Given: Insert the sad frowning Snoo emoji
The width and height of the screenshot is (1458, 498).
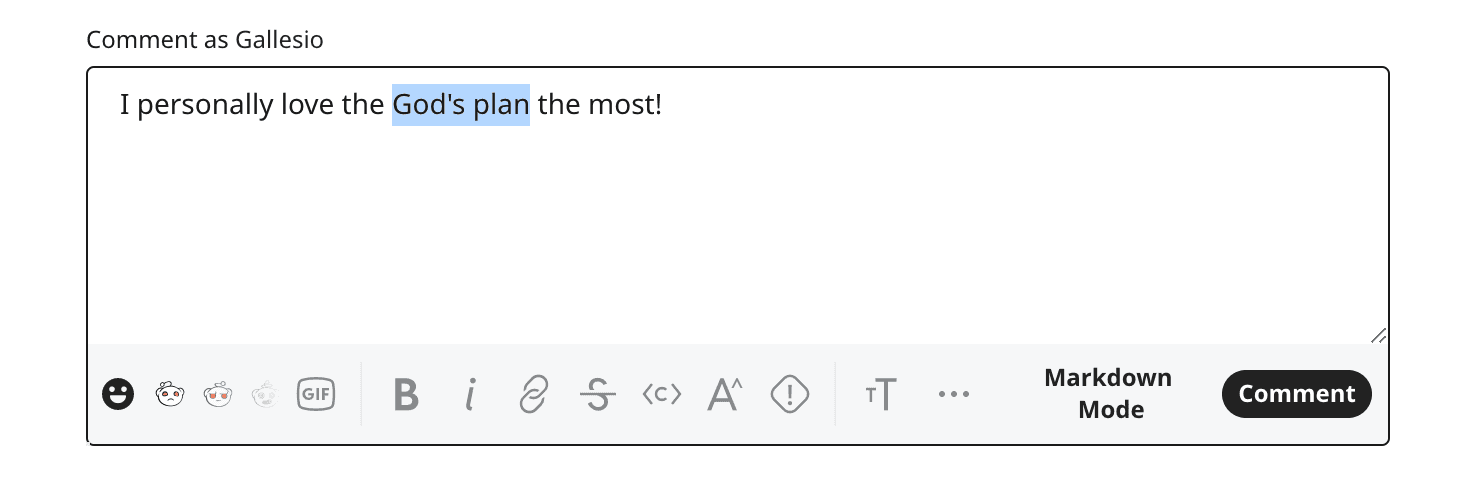Looking at the screenshot, I should pos(169,394).
